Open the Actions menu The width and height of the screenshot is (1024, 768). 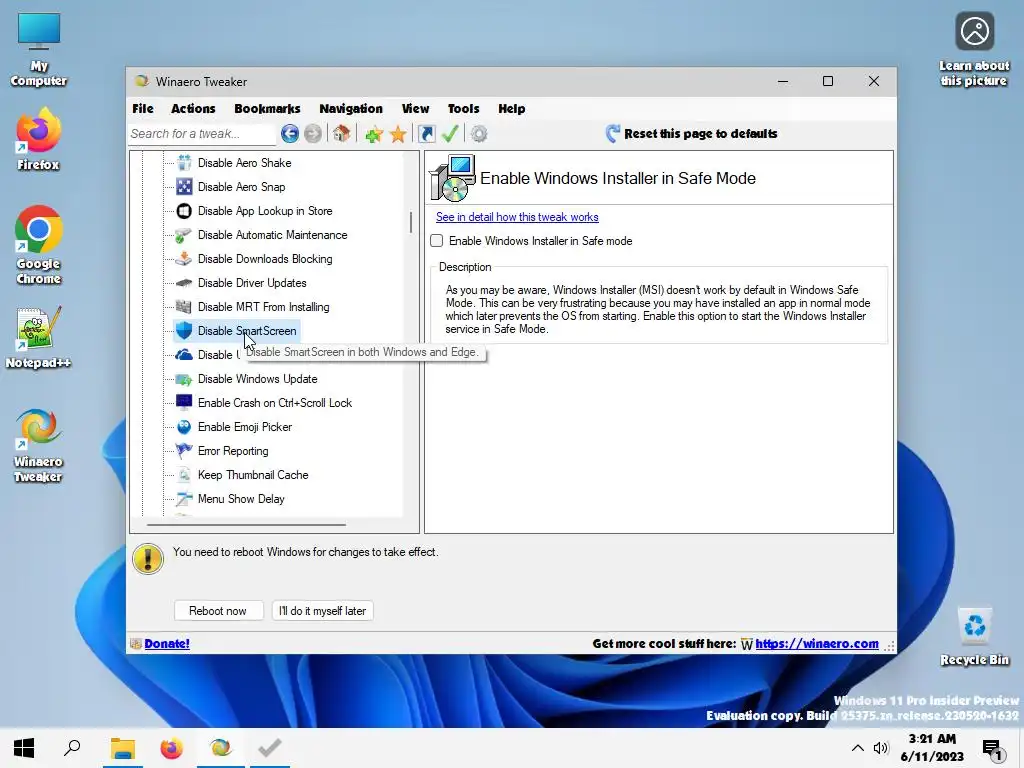click(193, 108)
